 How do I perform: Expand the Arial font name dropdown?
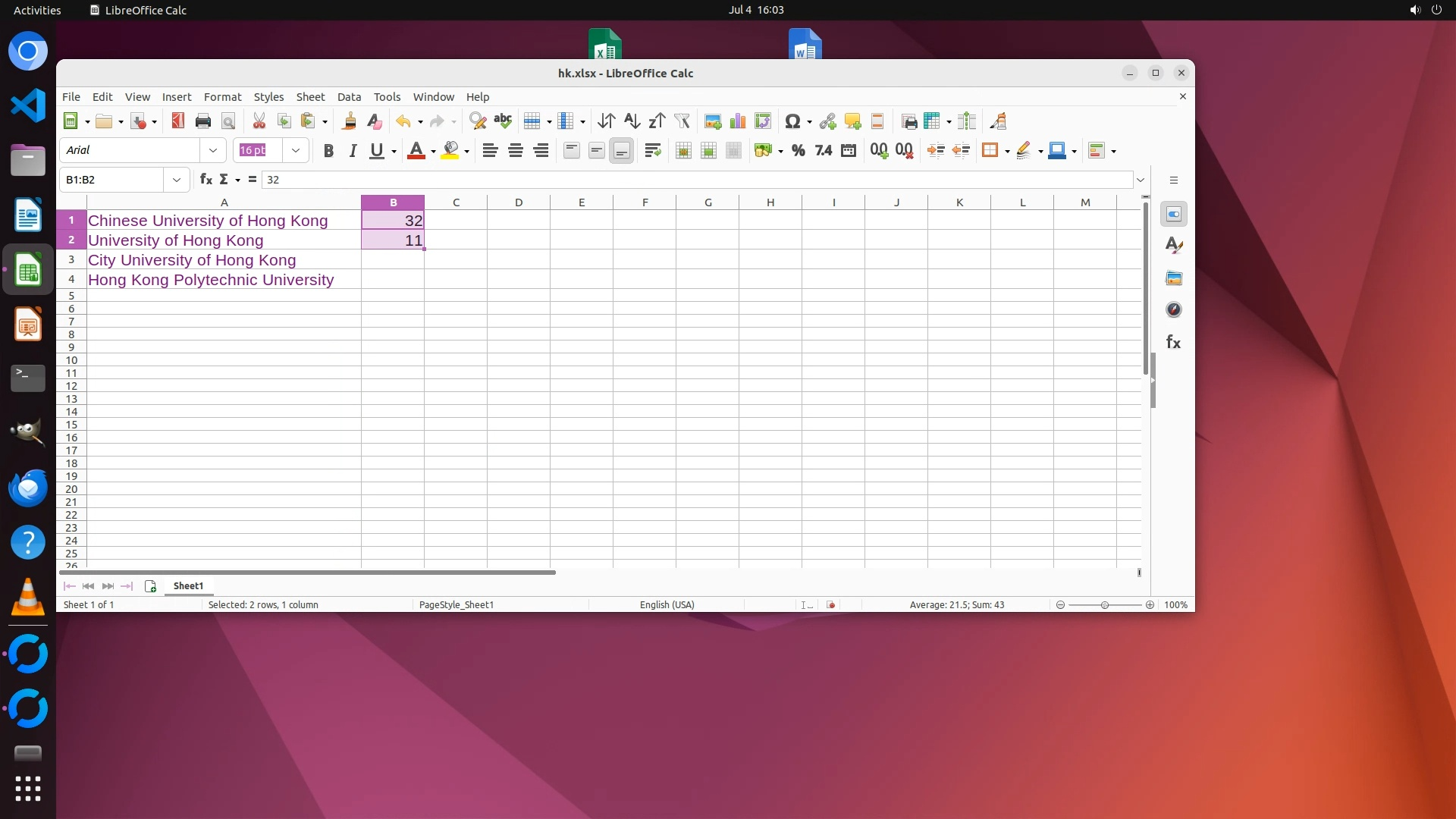point(213,151)
